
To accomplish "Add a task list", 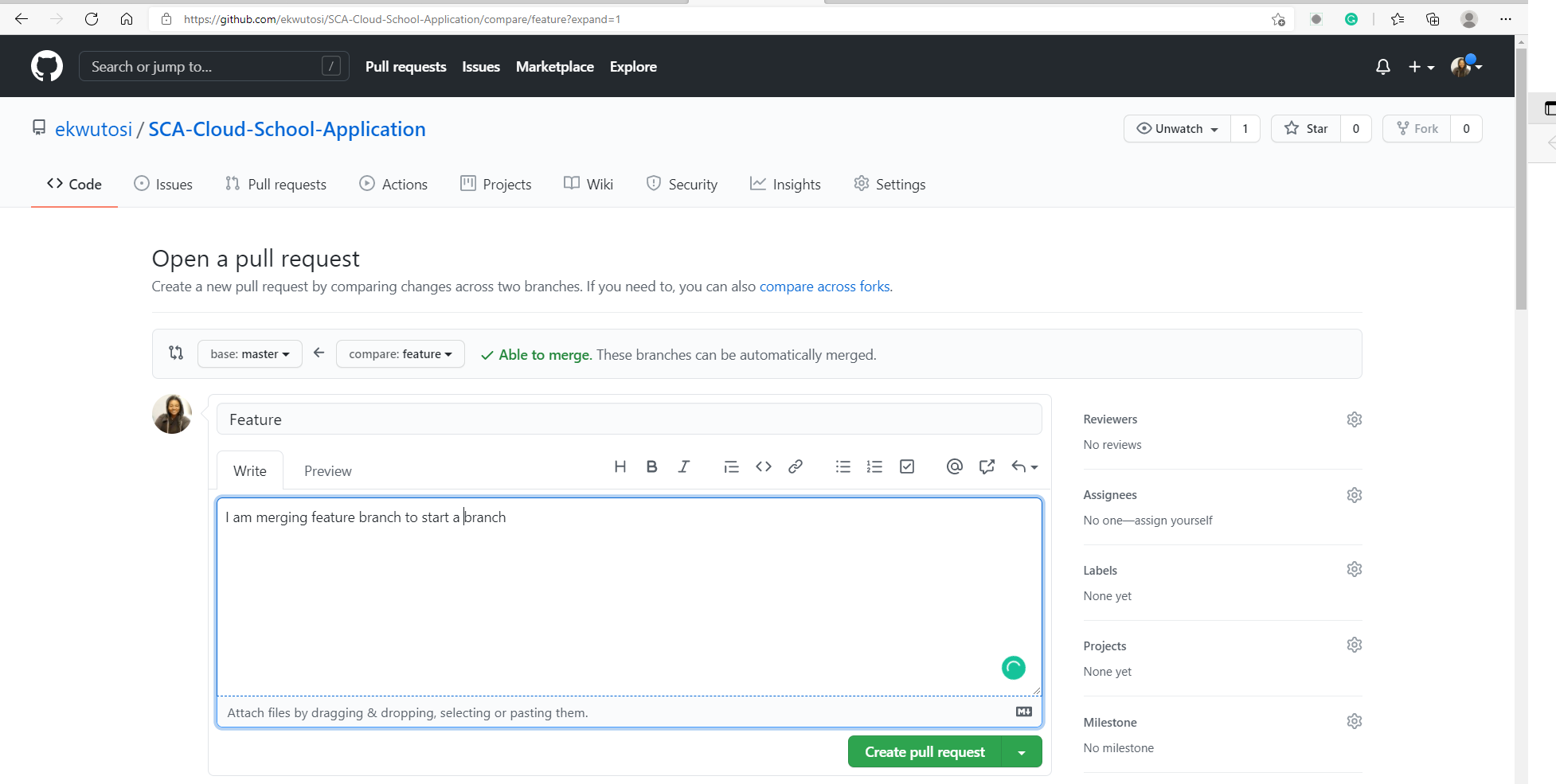I will pyautogui.click(x=907, y=466).
